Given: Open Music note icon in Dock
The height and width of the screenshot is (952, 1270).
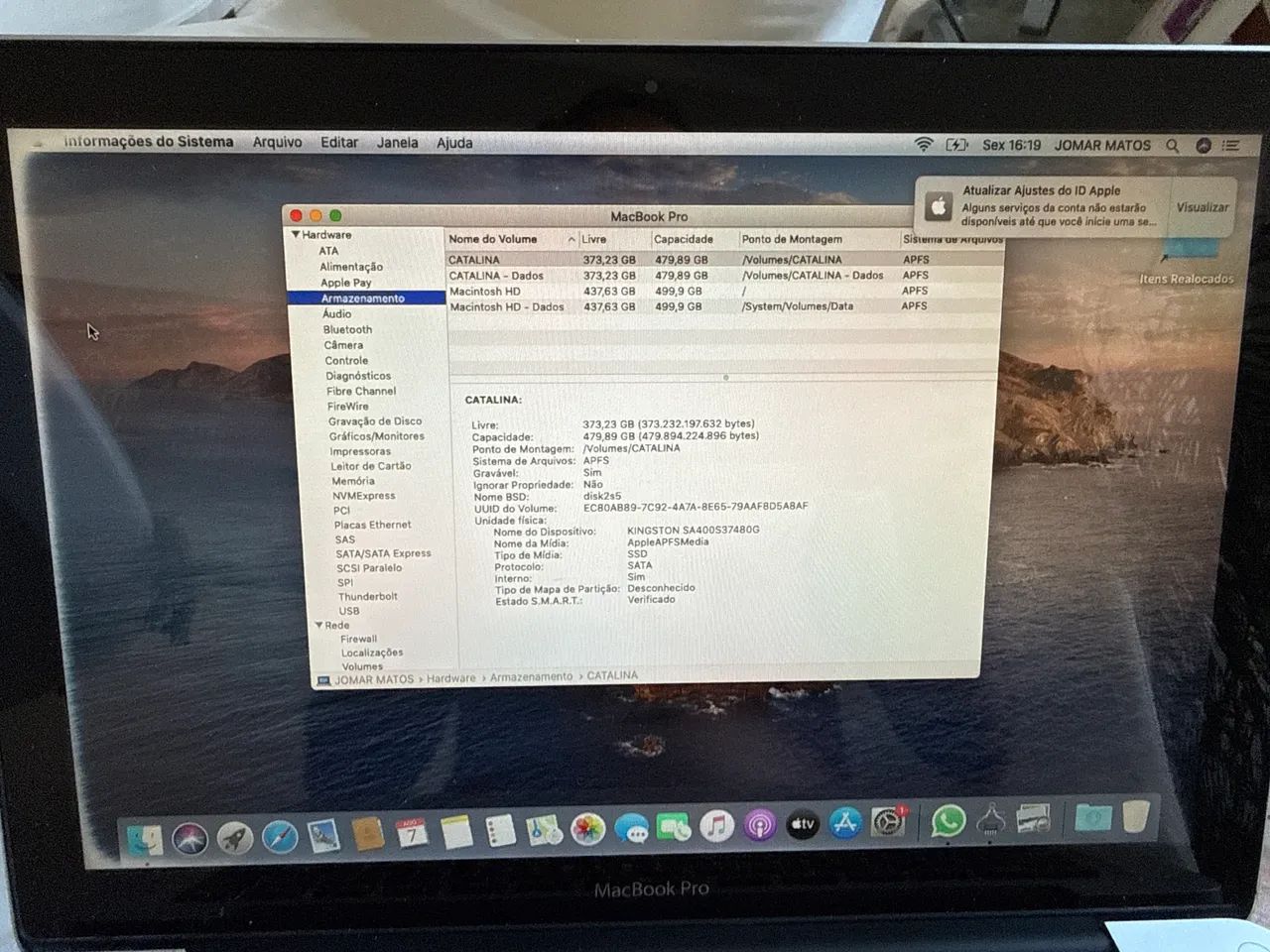Looking at the screenshot, I should coord(716,826).
